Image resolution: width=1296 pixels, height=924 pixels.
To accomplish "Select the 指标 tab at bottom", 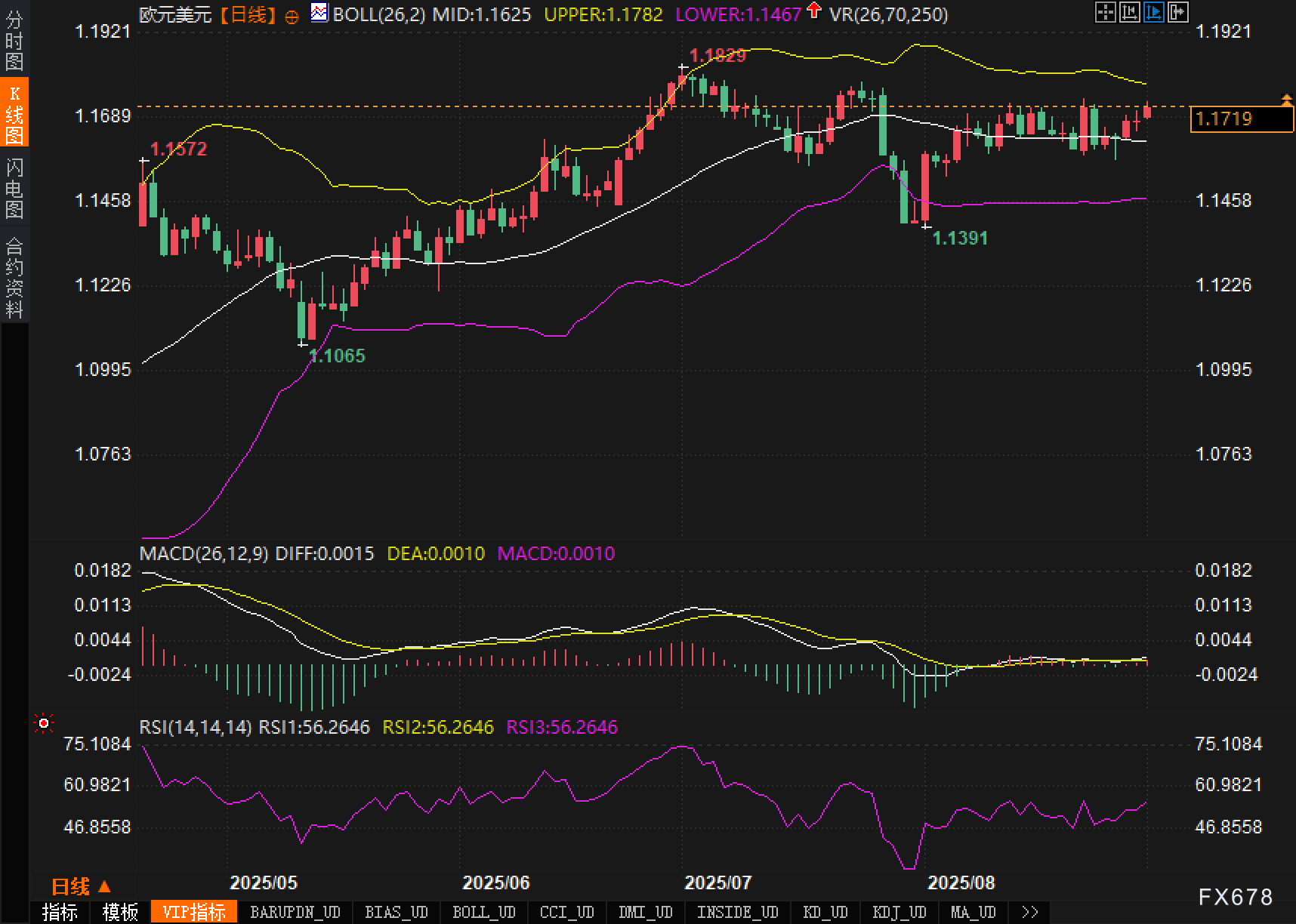I will click(60, 912).
